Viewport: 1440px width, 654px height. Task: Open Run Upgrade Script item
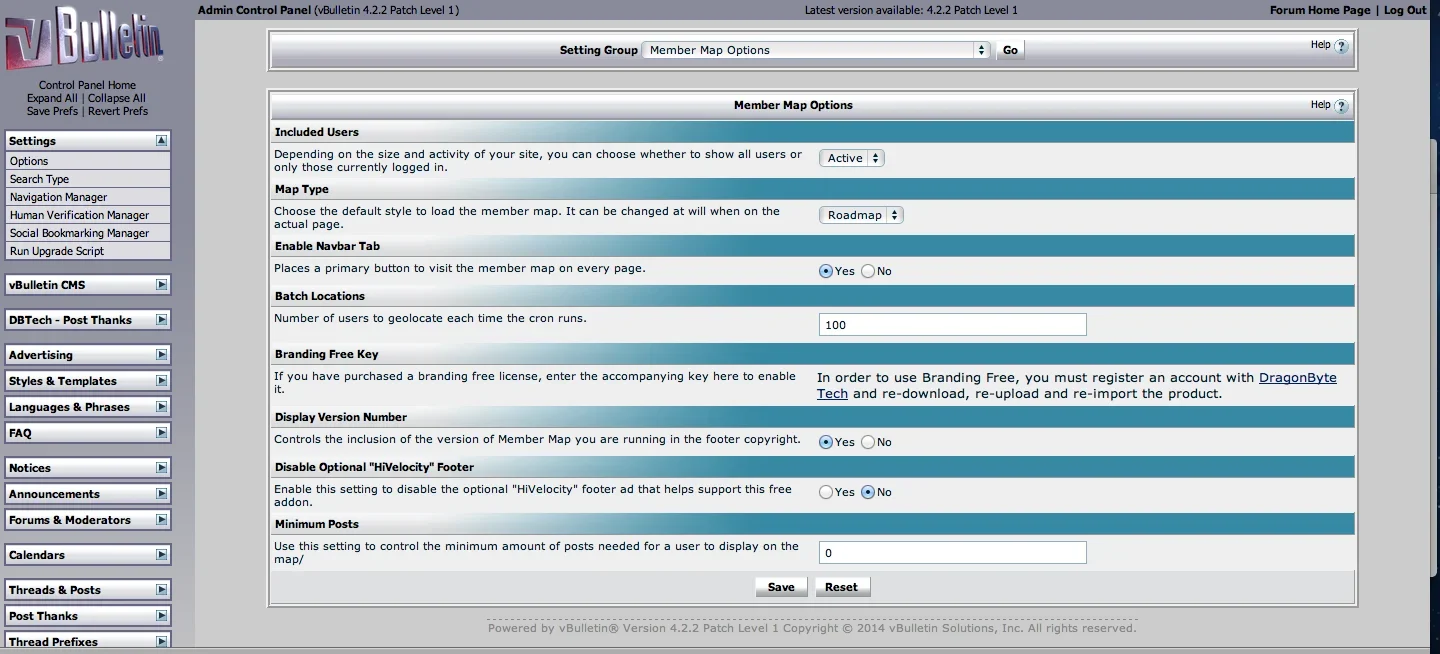[88, 251]
